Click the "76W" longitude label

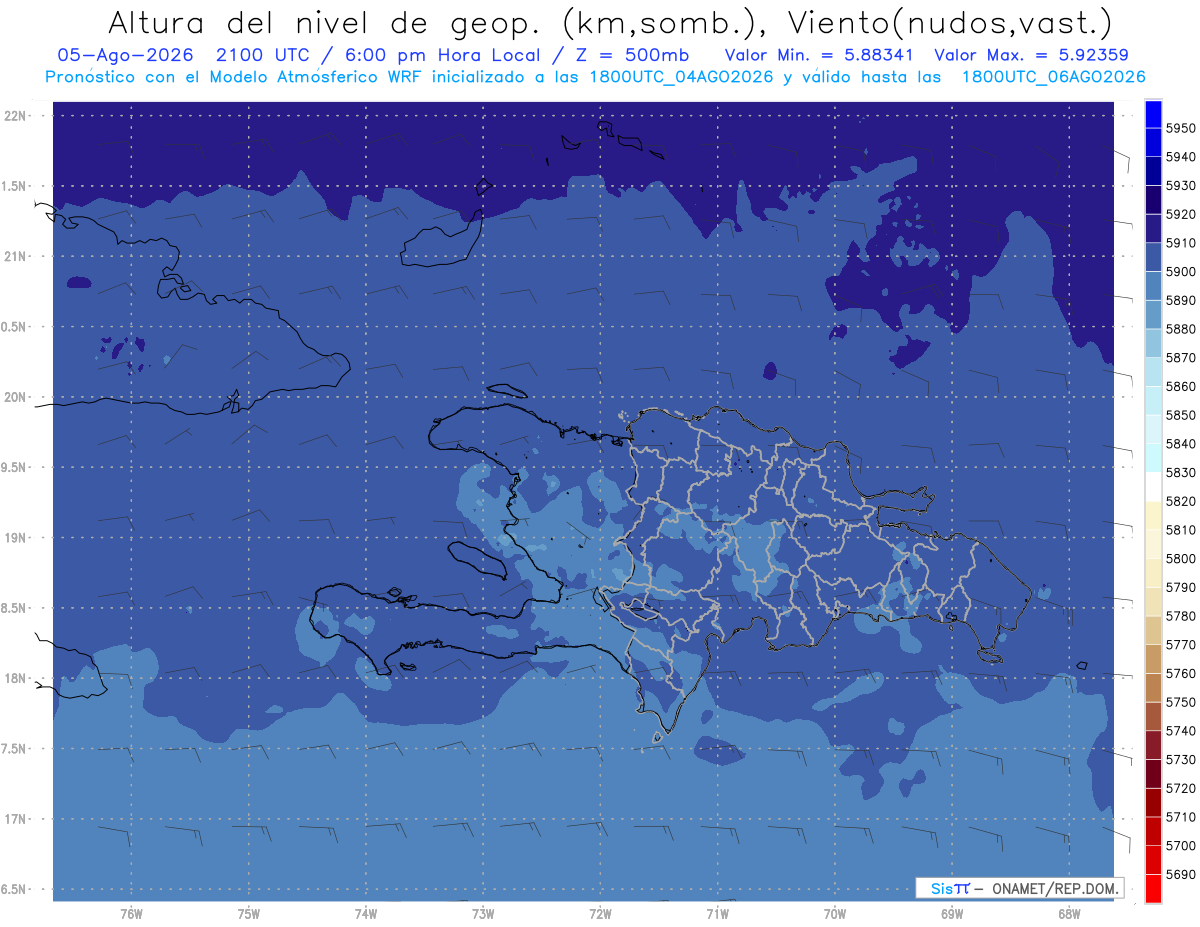pos(131,914)
